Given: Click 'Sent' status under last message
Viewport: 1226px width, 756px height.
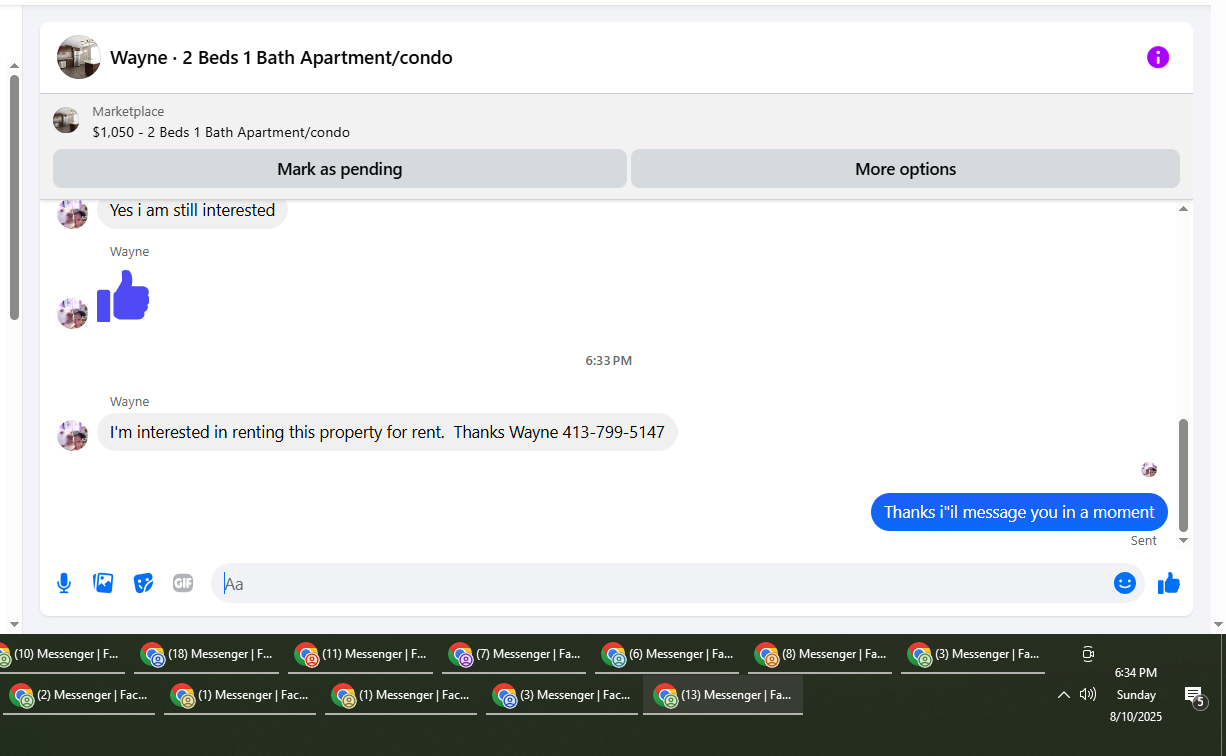Looking at the screenshot, I should pyautogui.click(x=1144, y=541).
